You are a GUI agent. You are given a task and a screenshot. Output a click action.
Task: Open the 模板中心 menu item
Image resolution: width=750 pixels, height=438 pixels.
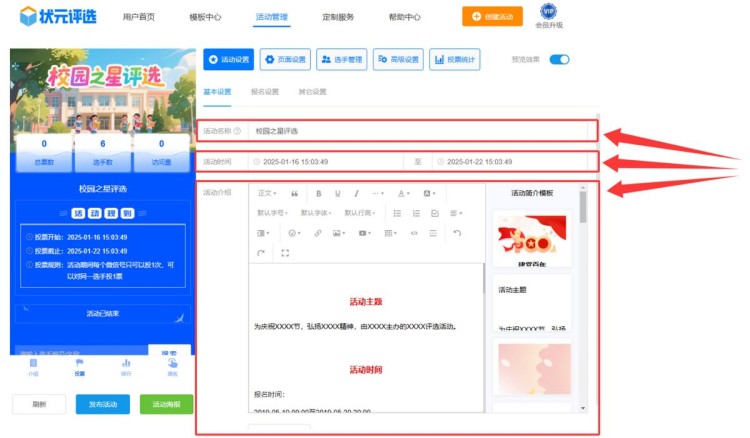point(205,17)
